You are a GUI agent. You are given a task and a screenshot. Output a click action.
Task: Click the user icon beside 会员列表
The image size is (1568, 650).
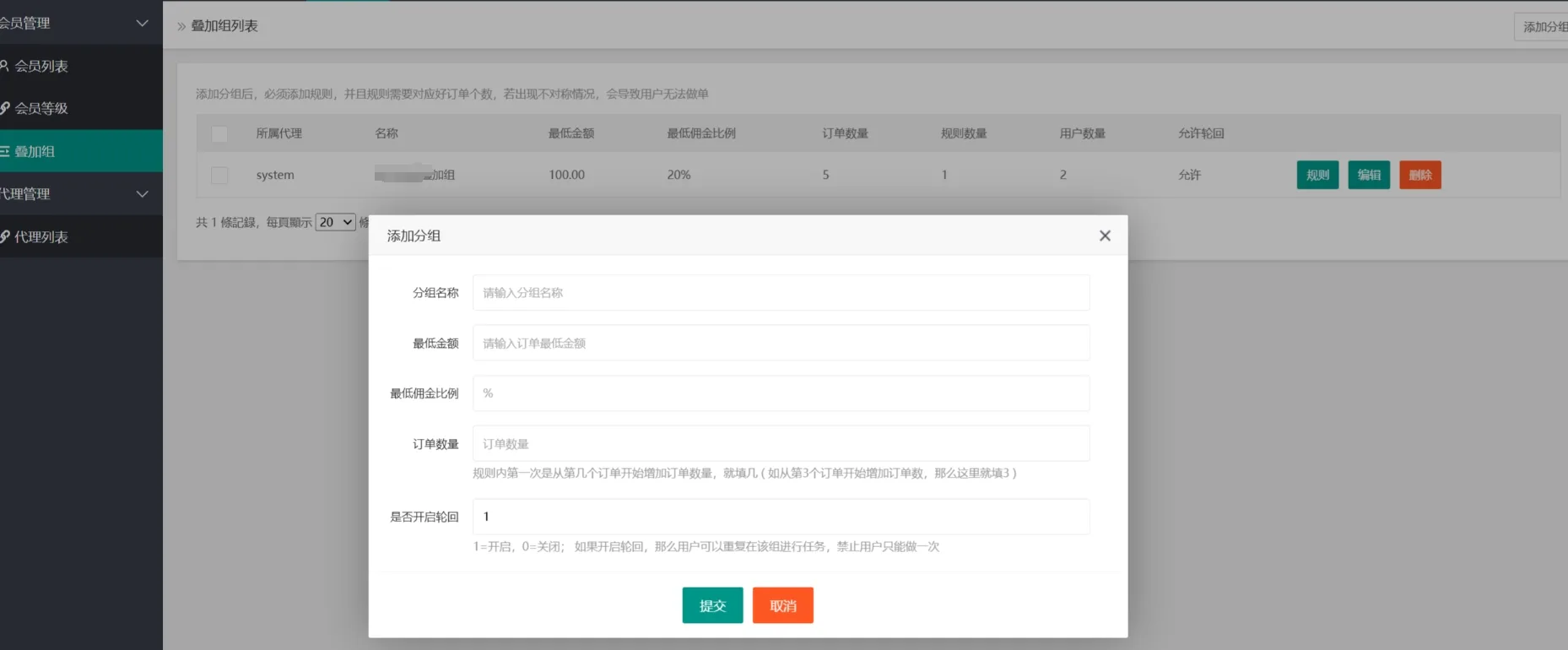point(4,66)
